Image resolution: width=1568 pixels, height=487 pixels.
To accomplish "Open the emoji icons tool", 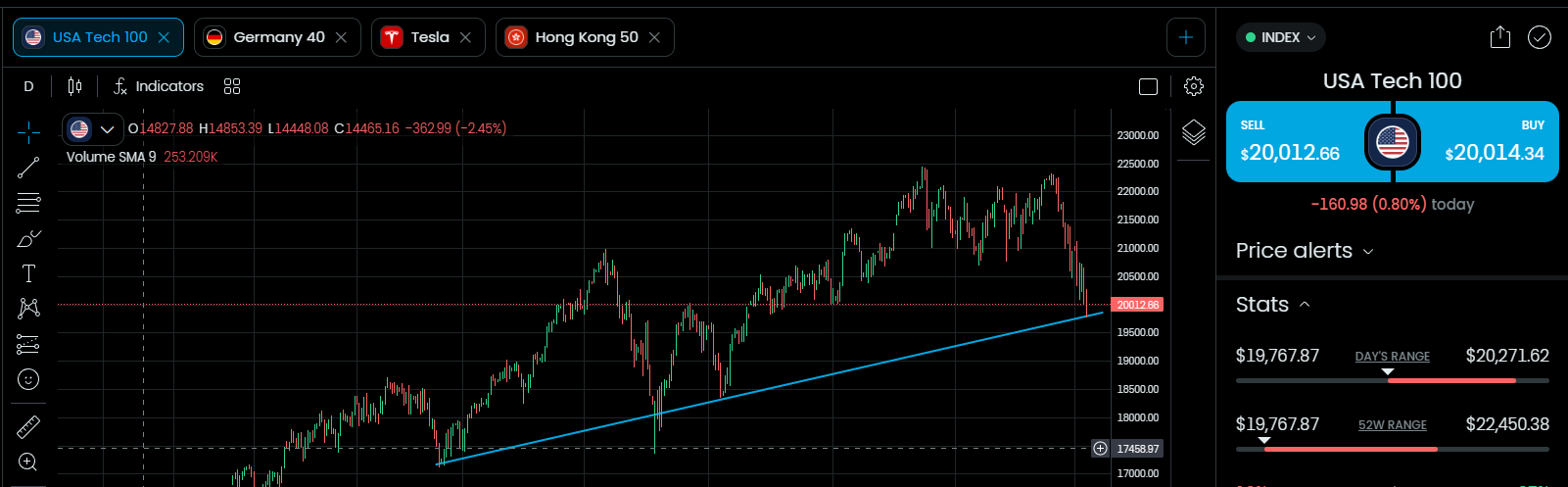I will (28, 379).
